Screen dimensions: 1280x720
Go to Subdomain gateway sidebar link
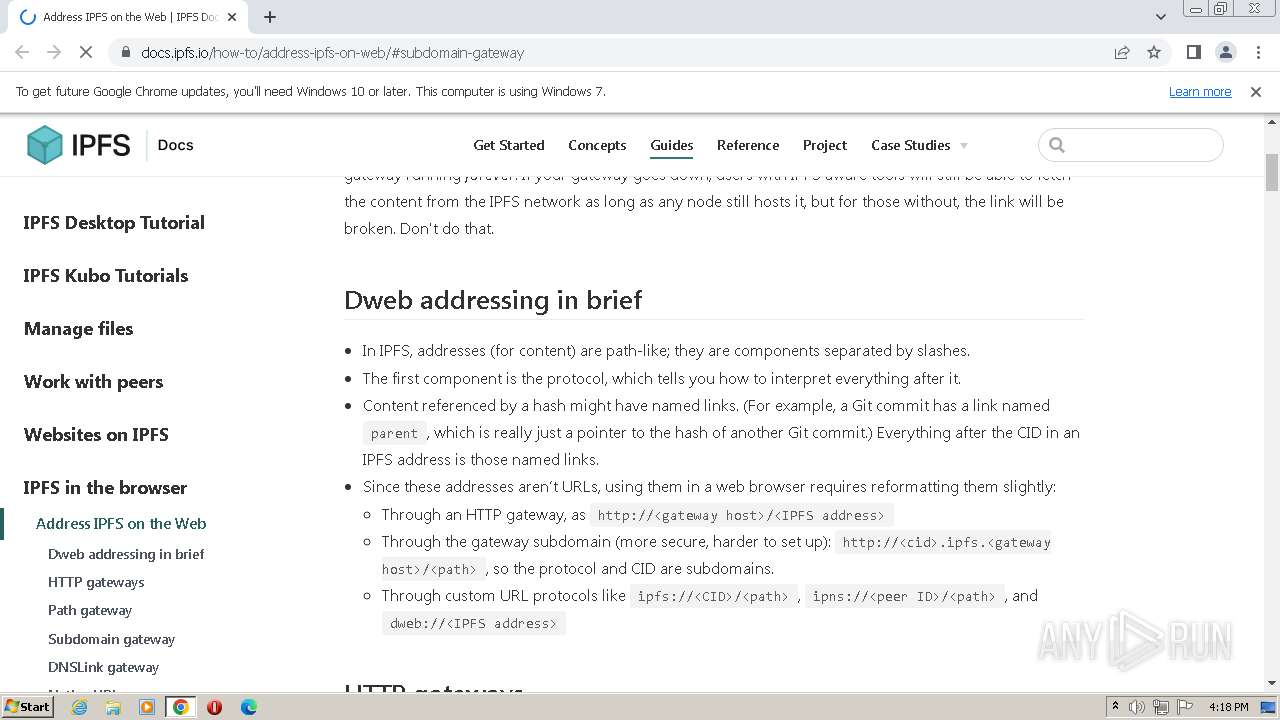pyautogui.click(x=111, y=639)
